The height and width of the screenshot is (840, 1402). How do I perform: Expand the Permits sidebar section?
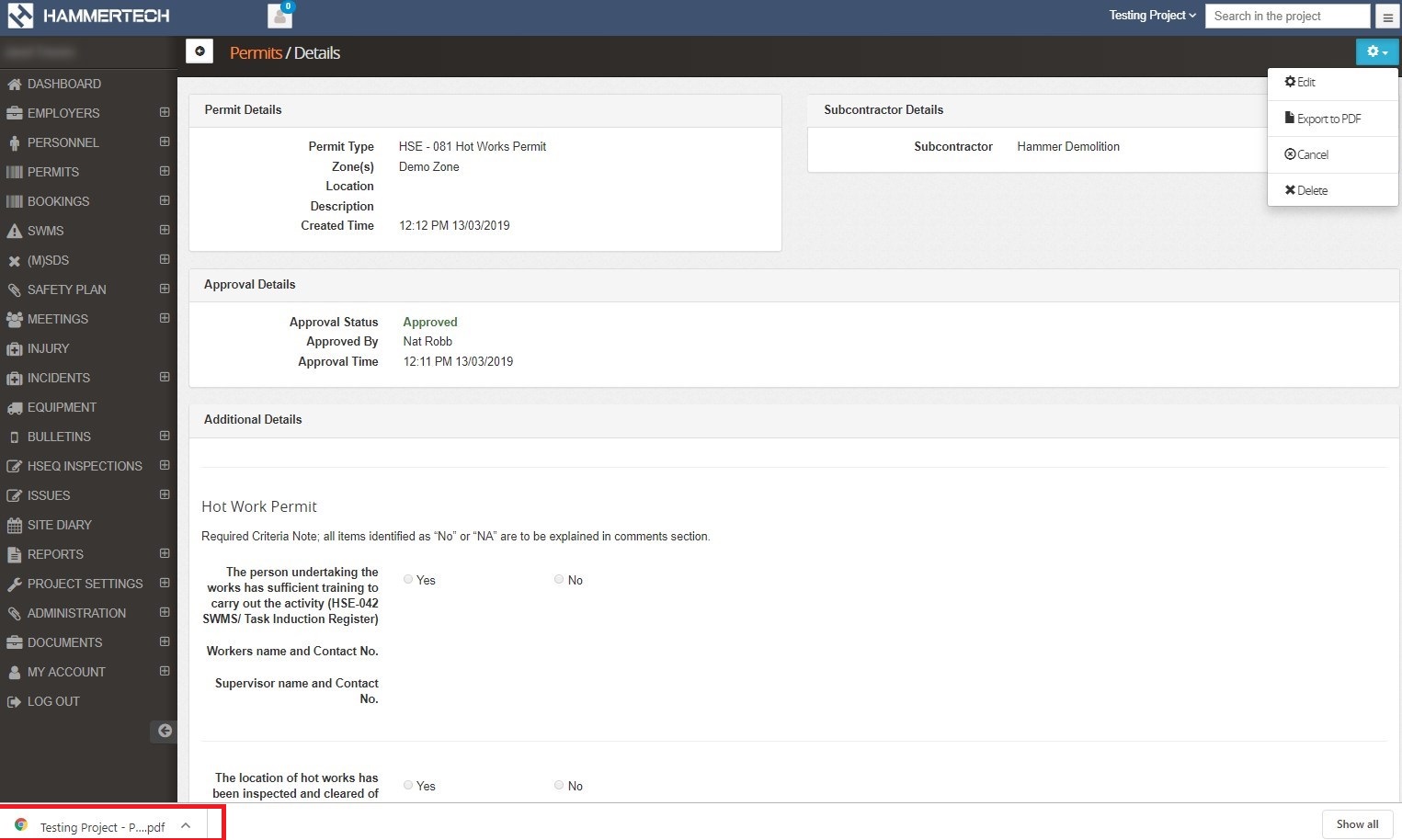(165, 171)
